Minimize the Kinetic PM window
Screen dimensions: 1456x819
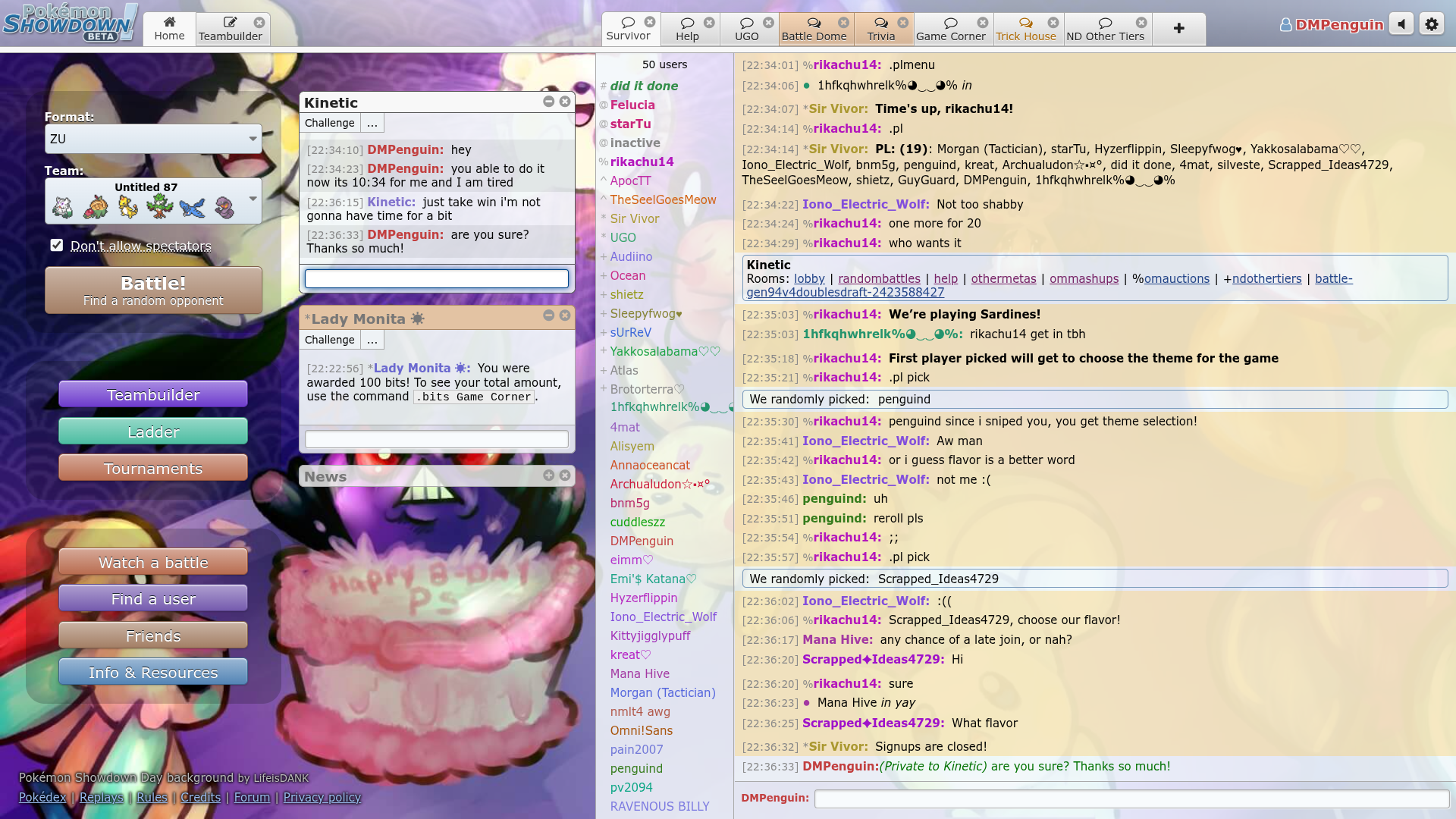click(x=548, y=101)
